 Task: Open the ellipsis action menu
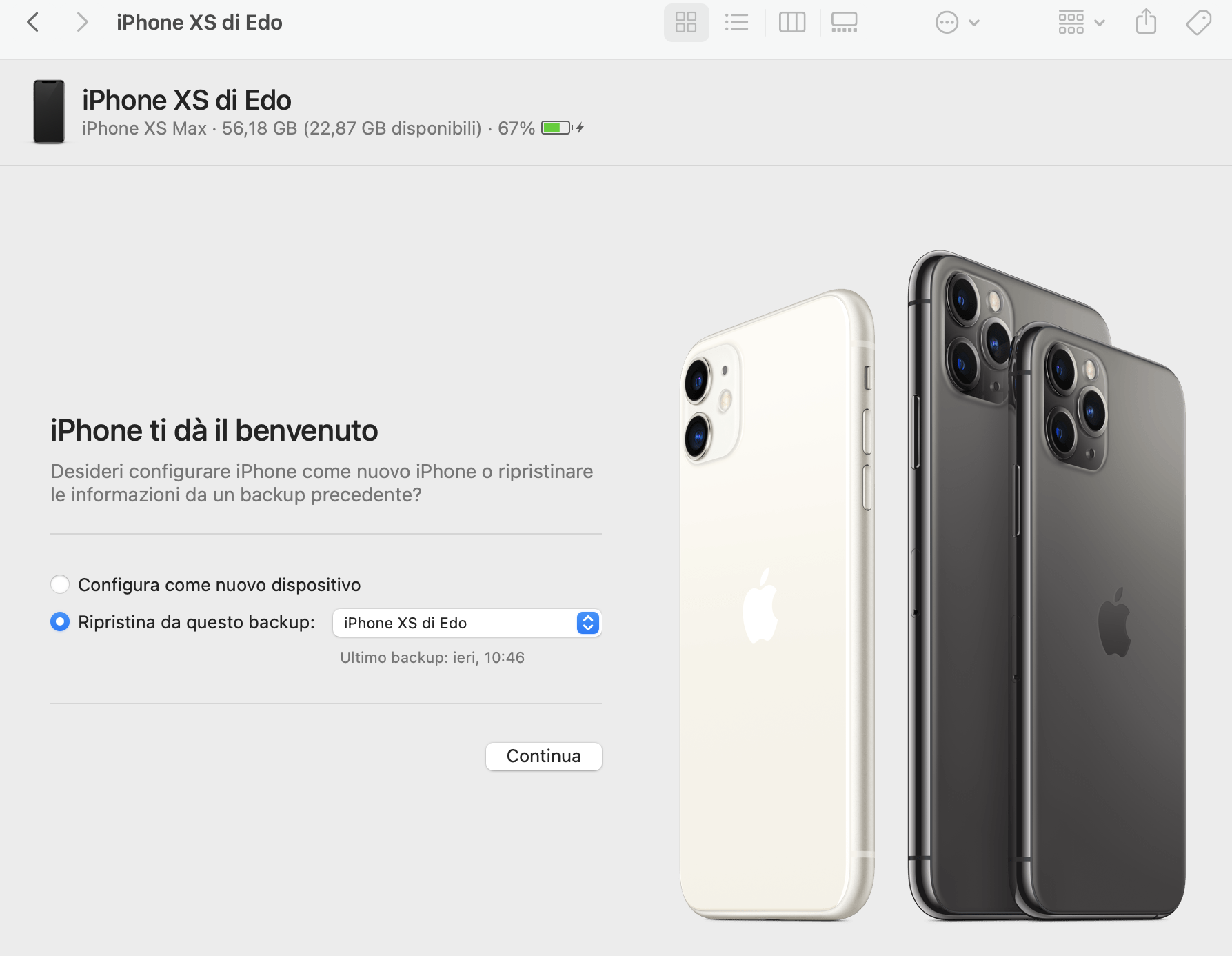coord(957,23)
